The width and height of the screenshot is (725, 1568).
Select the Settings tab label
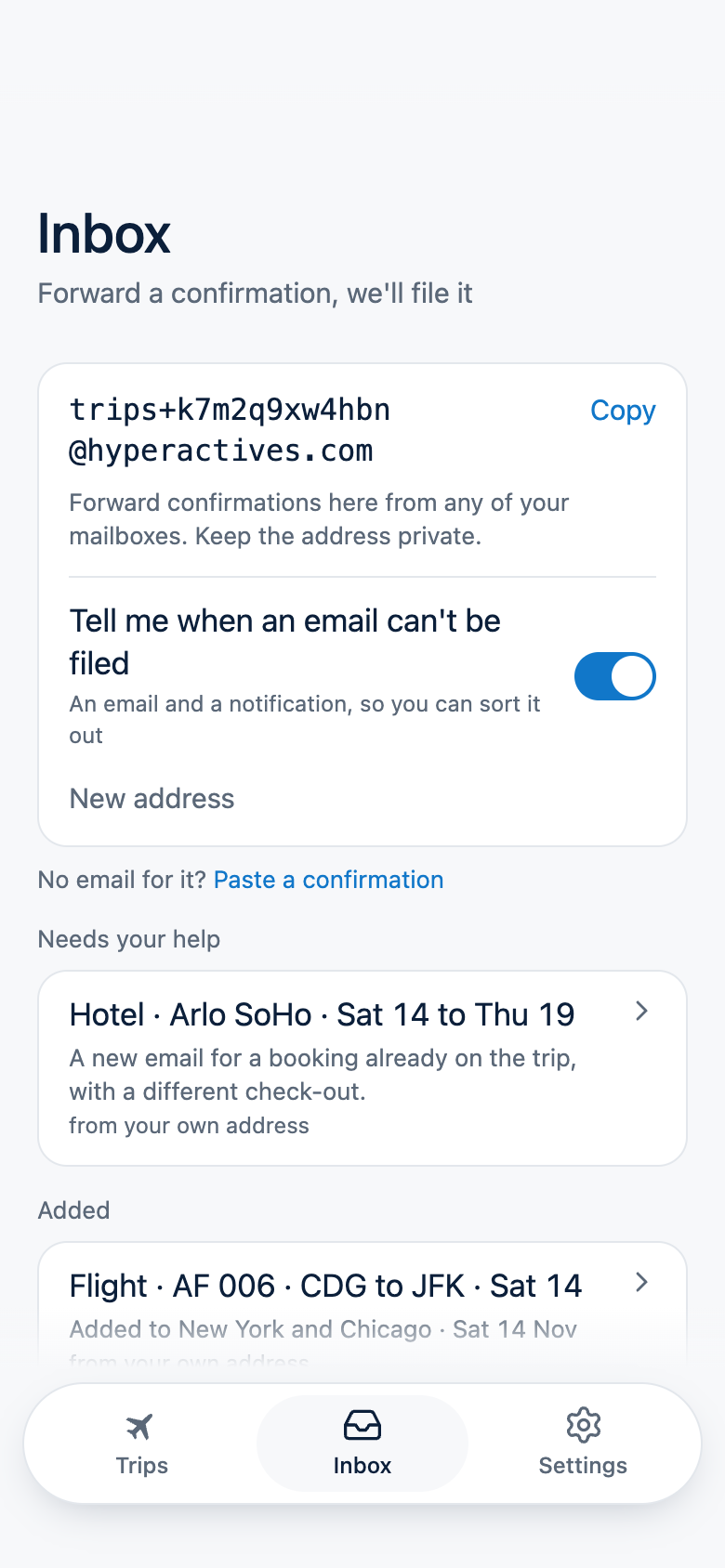pyautogui.click(x=583, y=1465)
